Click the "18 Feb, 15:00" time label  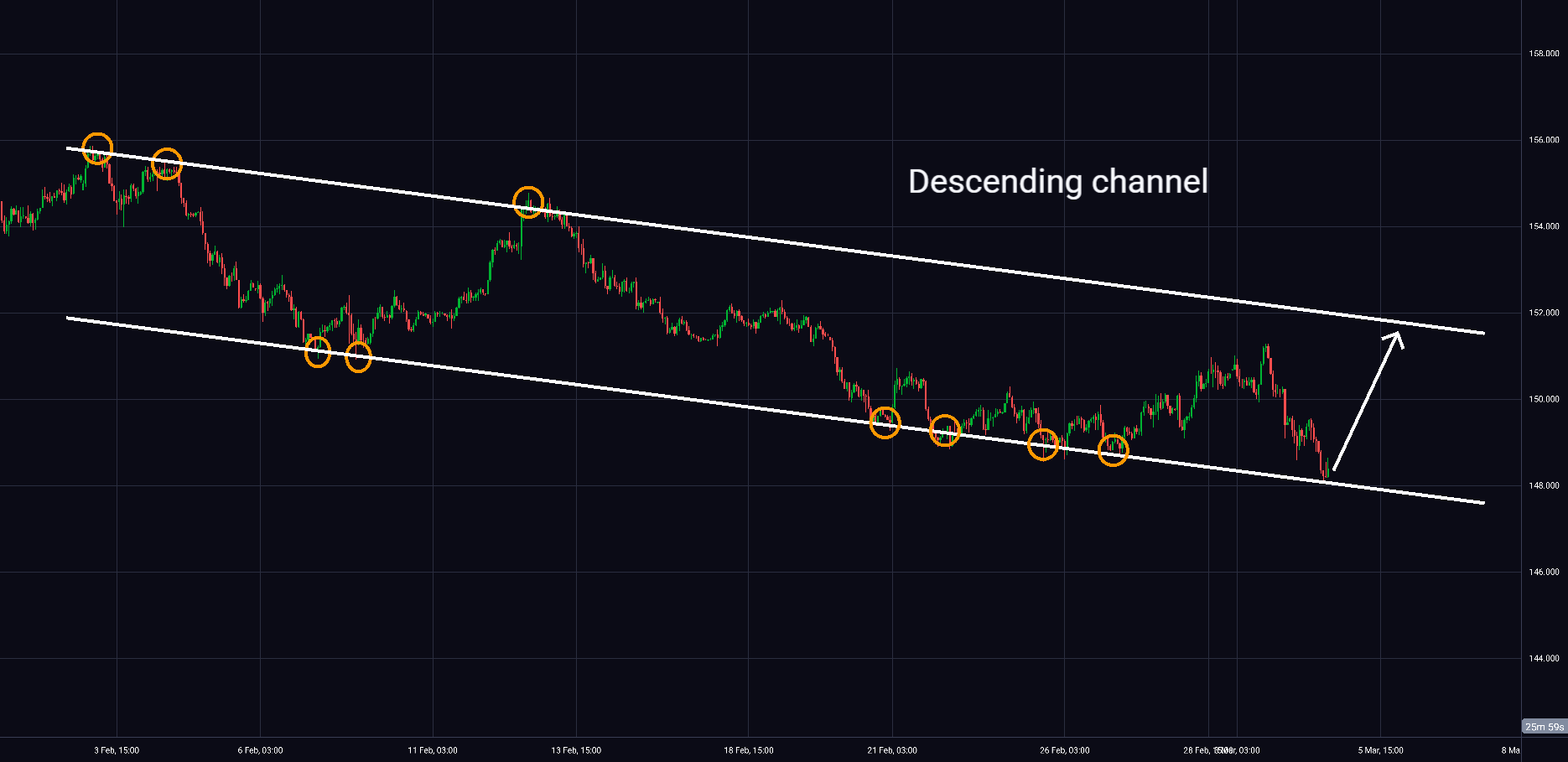[749, 750]
